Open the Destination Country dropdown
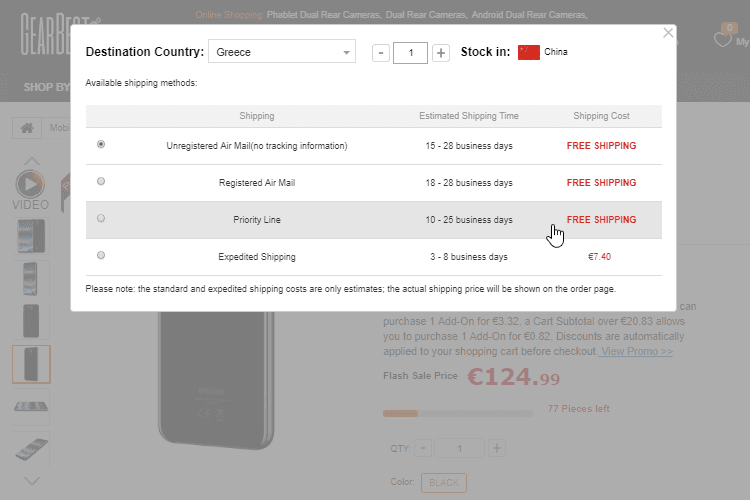Screen dimensions: 750x500 coord(281,52)
